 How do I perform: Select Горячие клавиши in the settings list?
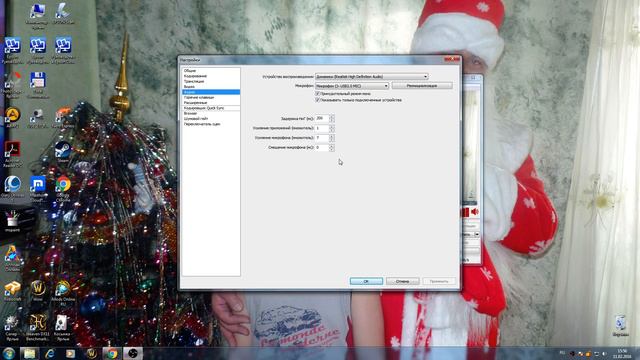[x=211, y=97]
